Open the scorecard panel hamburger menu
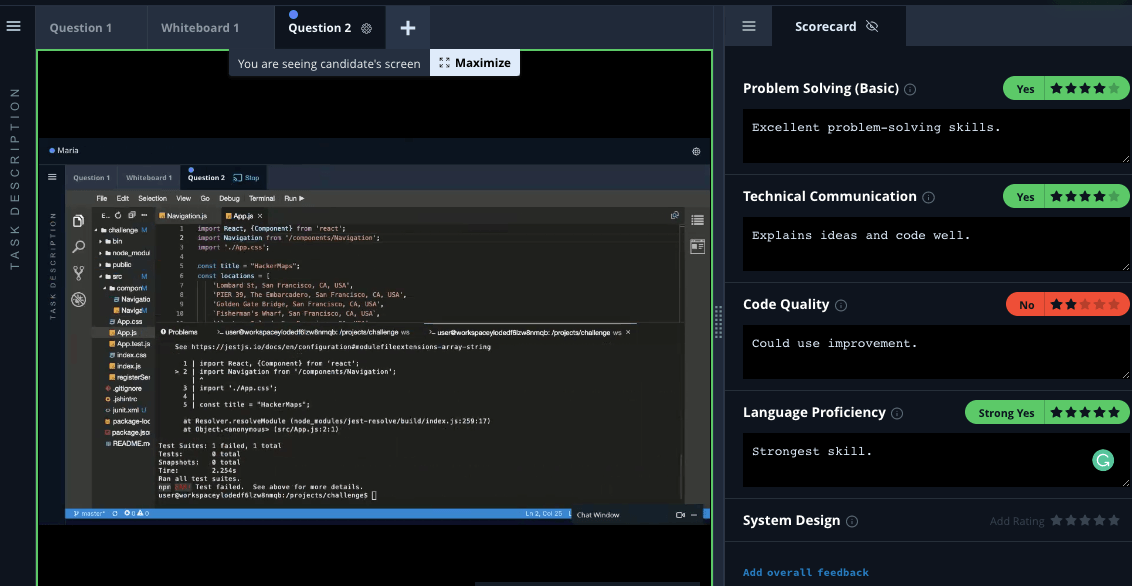The width and height of the screenshot is (1132, 586). 749,26
